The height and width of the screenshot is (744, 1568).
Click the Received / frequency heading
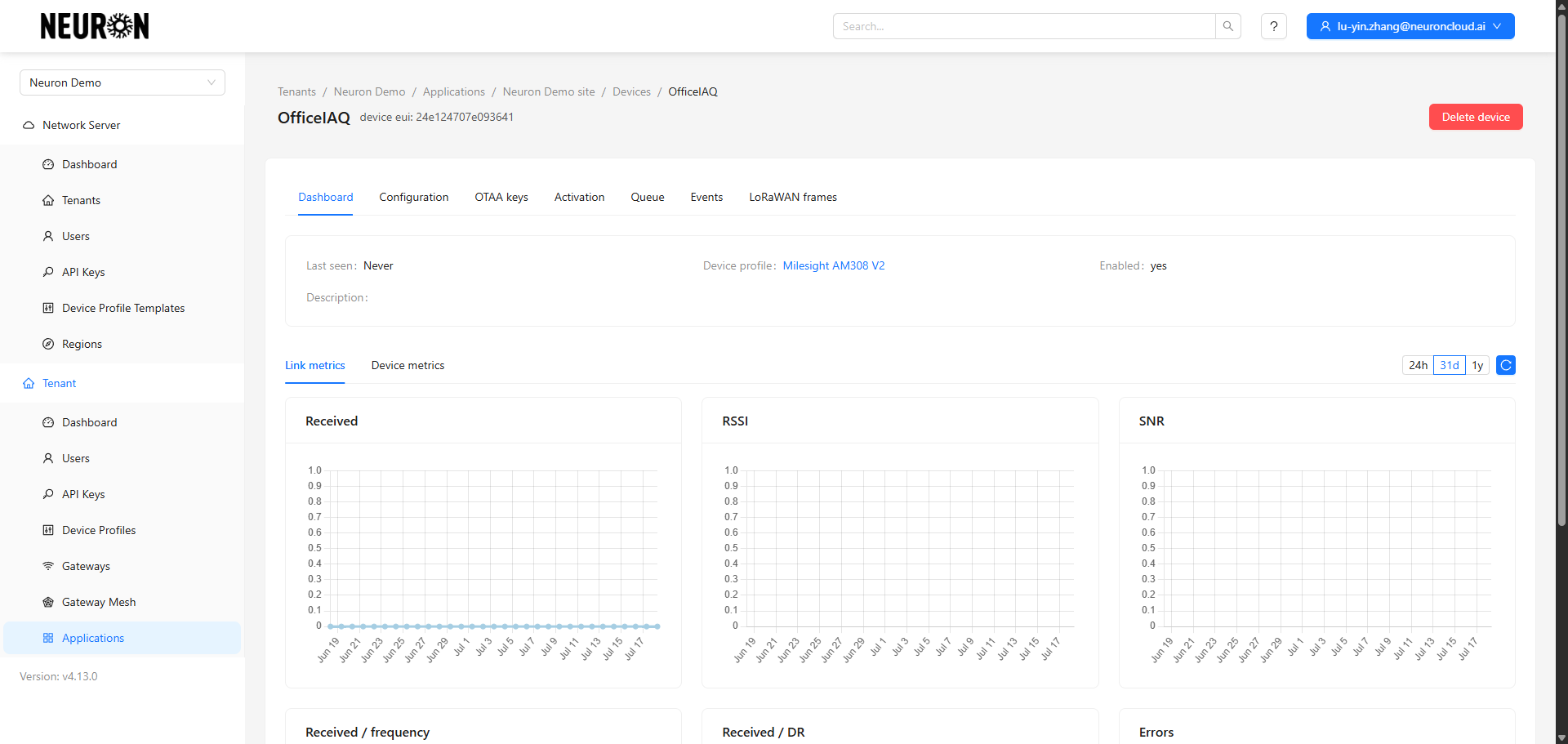(x=367, y=732)
